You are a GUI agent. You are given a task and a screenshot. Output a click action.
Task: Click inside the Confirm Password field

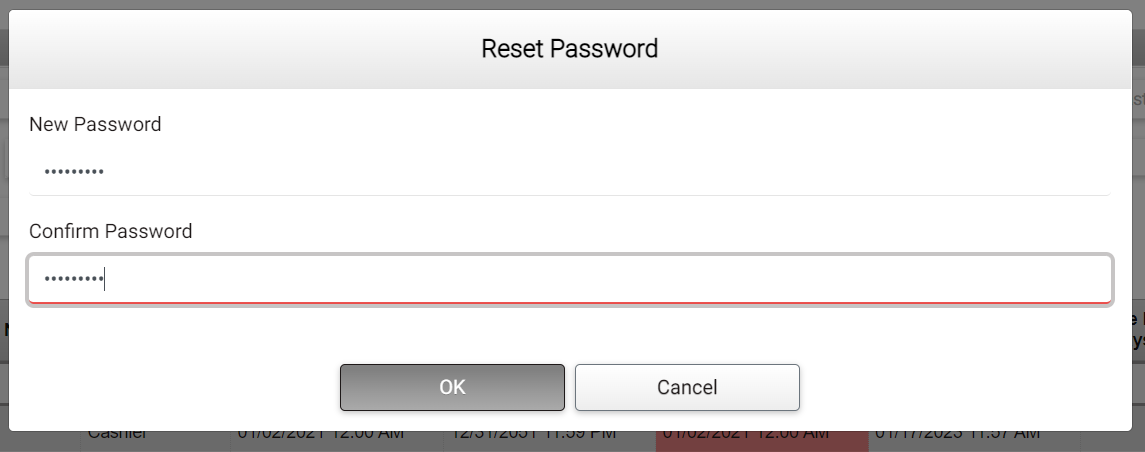(569, 278)
